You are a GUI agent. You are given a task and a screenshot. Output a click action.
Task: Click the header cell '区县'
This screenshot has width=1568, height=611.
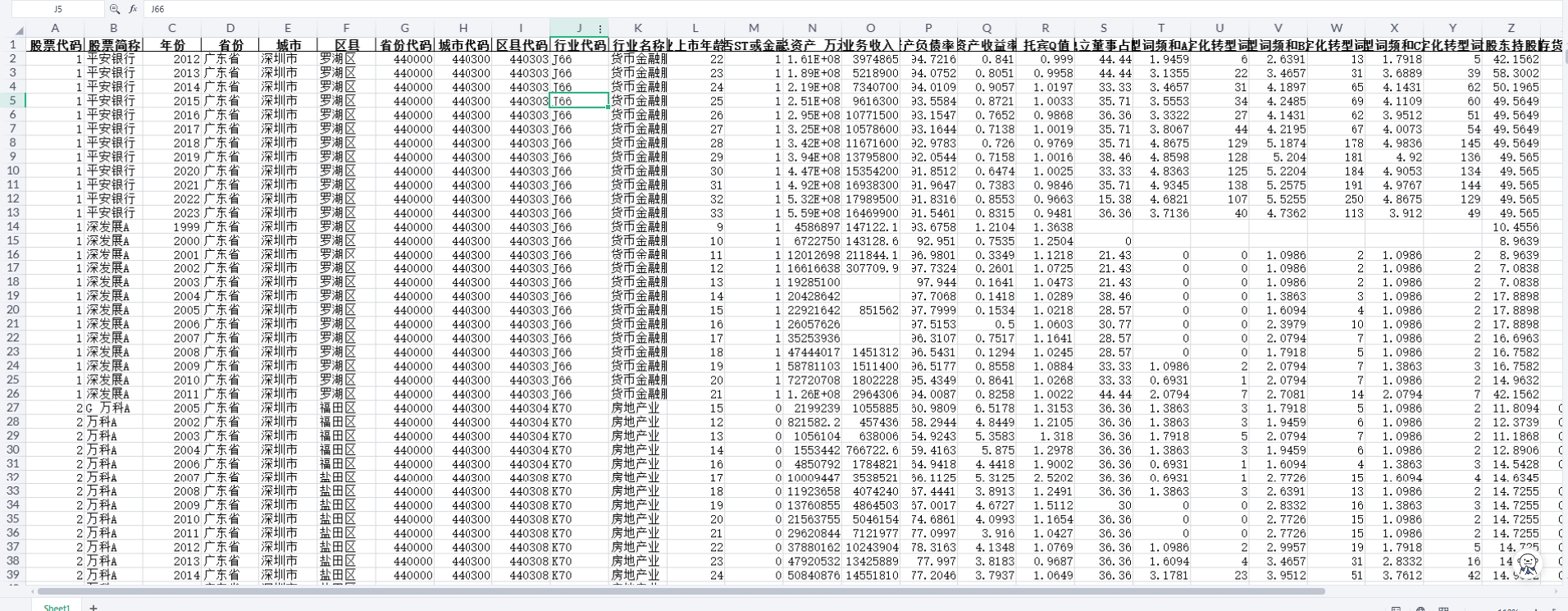coord(346,45)
